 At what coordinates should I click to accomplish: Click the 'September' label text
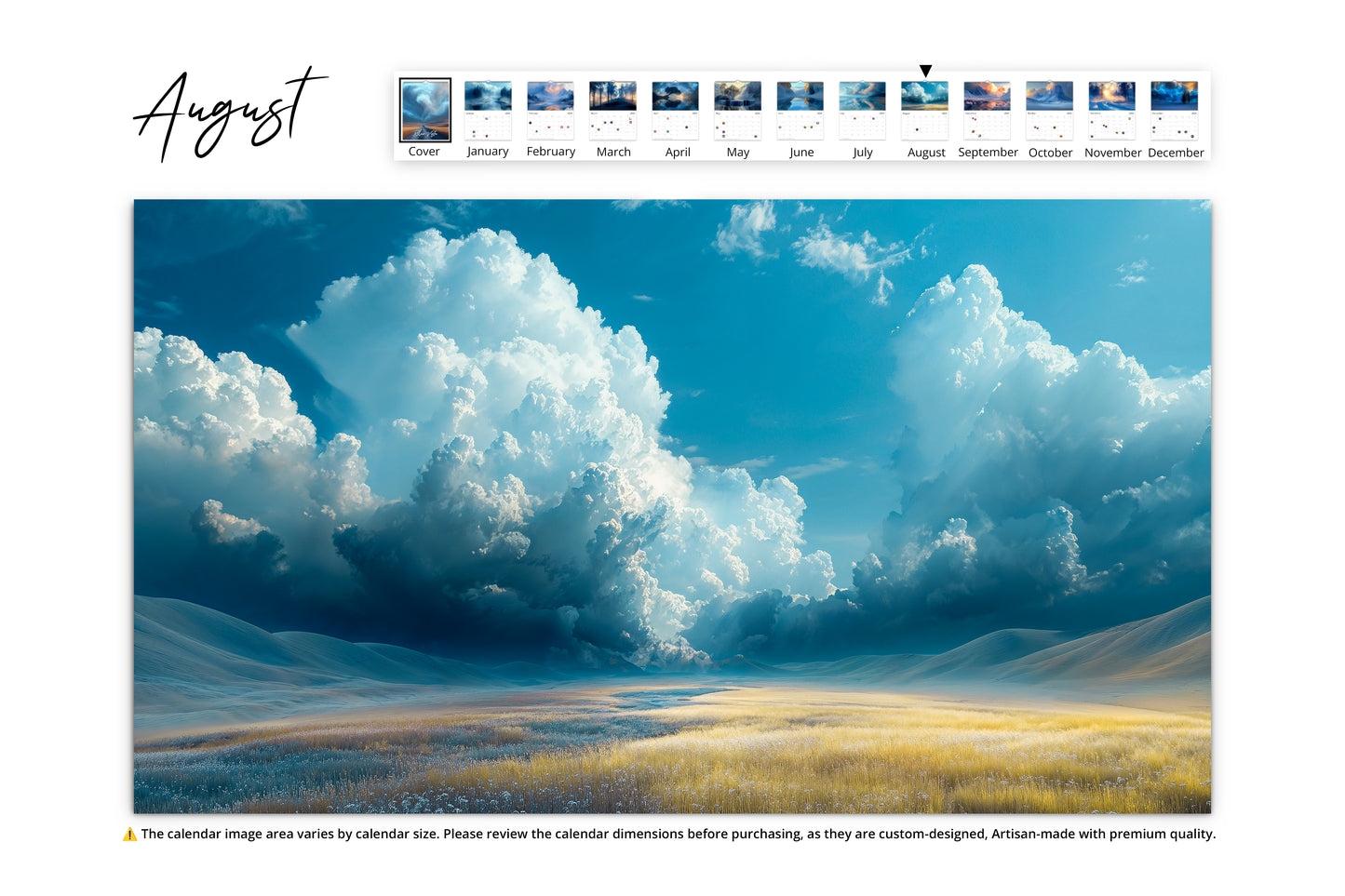pyautogui.click(x=988, y=153)
